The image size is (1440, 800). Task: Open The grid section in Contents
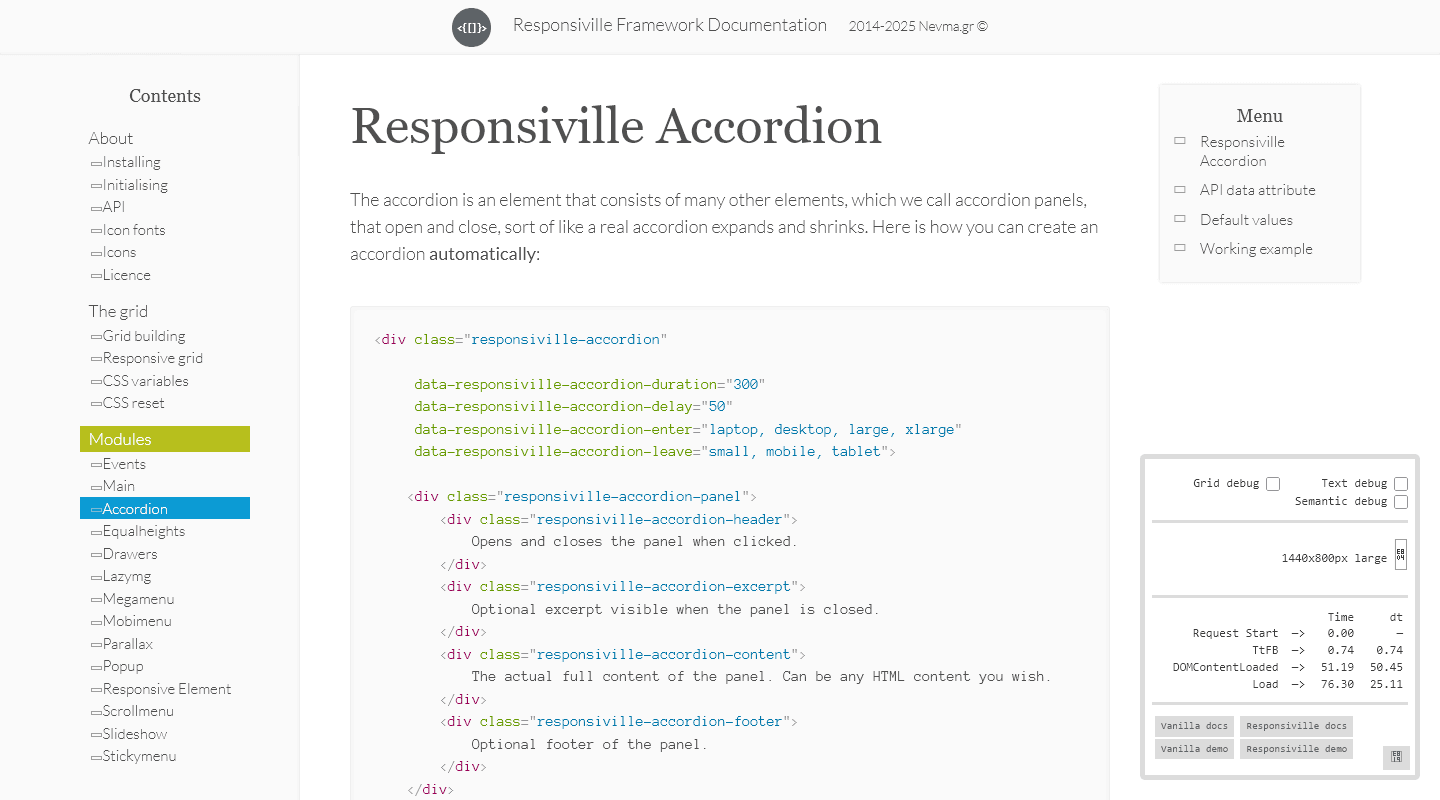[118, 311]
